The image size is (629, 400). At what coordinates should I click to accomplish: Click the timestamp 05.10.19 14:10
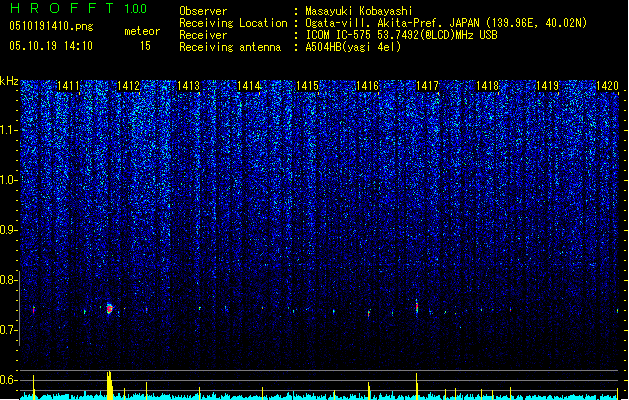pyautogui.click(x=51, y=46)
